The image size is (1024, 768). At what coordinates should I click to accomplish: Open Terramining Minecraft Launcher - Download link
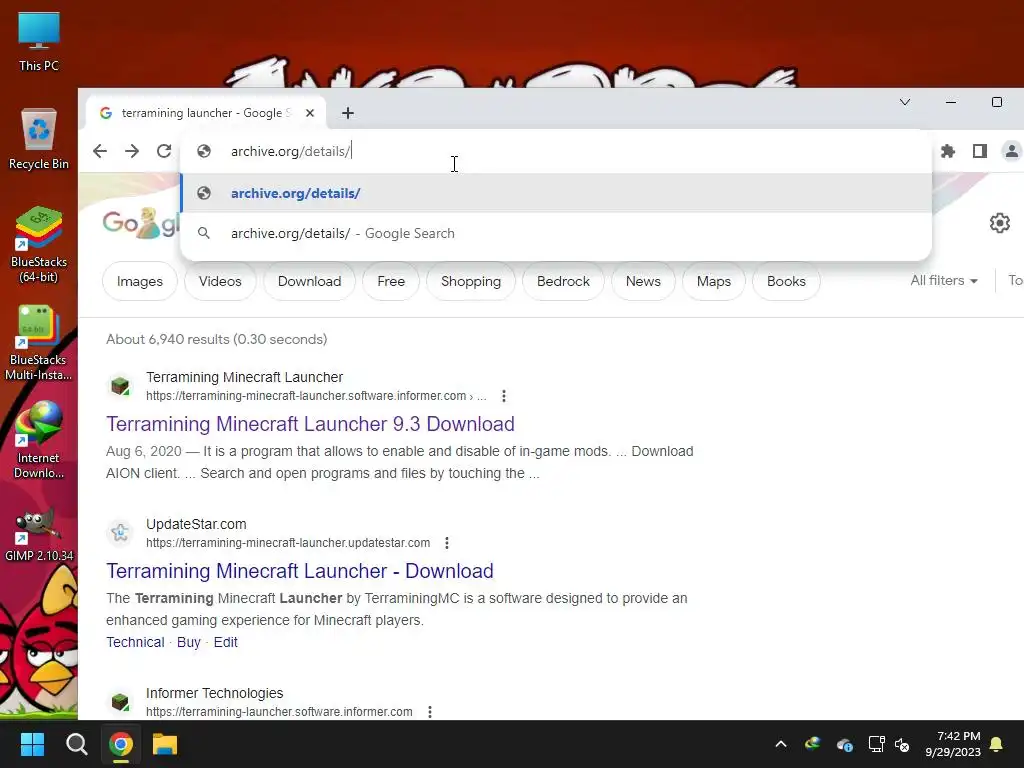pyautogui.click(x=300, y=571)
